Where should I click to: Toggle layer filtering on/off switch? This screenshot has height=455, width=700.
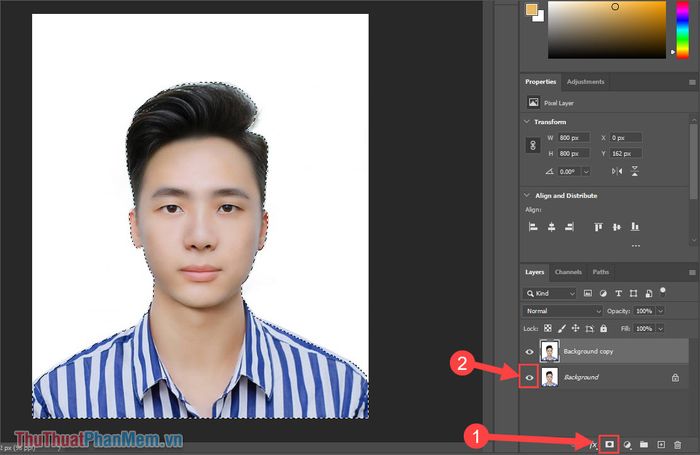pyautogui.click(x=662, y=292)
